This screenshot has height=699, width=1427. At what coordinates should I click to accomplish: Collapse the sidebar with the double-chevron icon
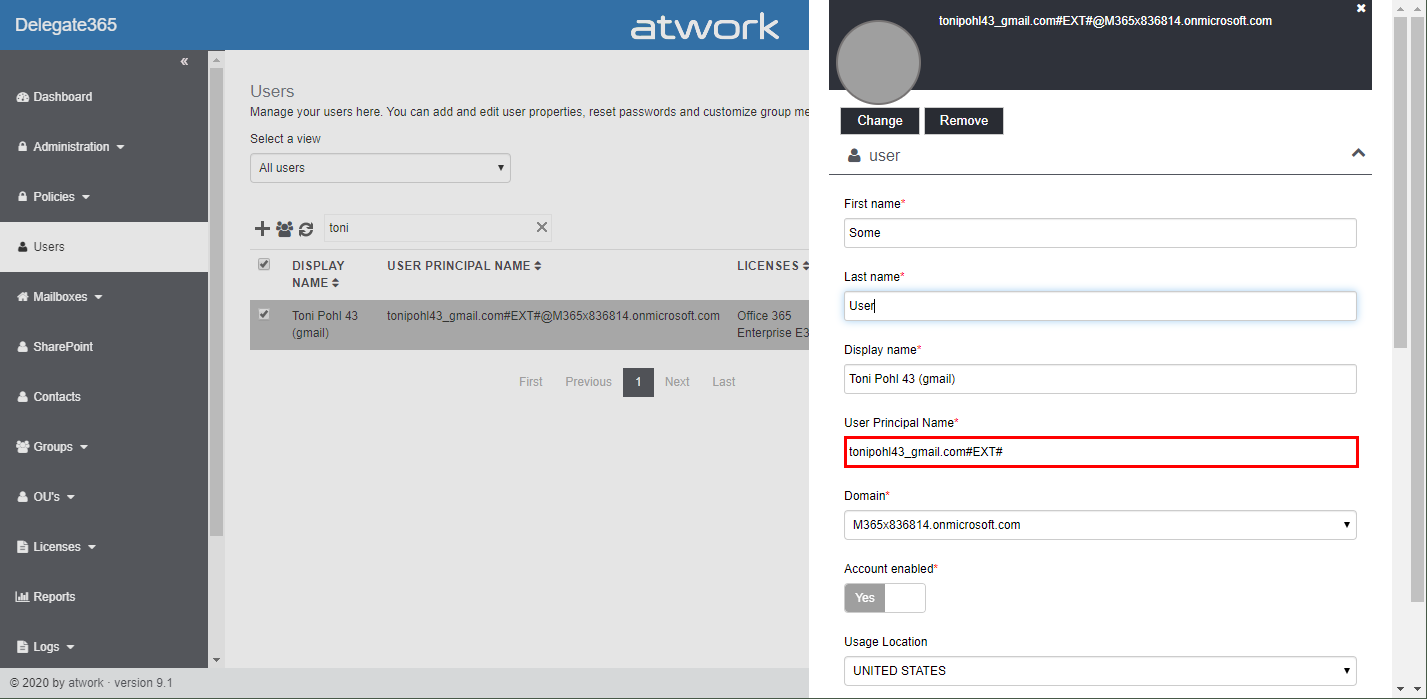point(184,62)
